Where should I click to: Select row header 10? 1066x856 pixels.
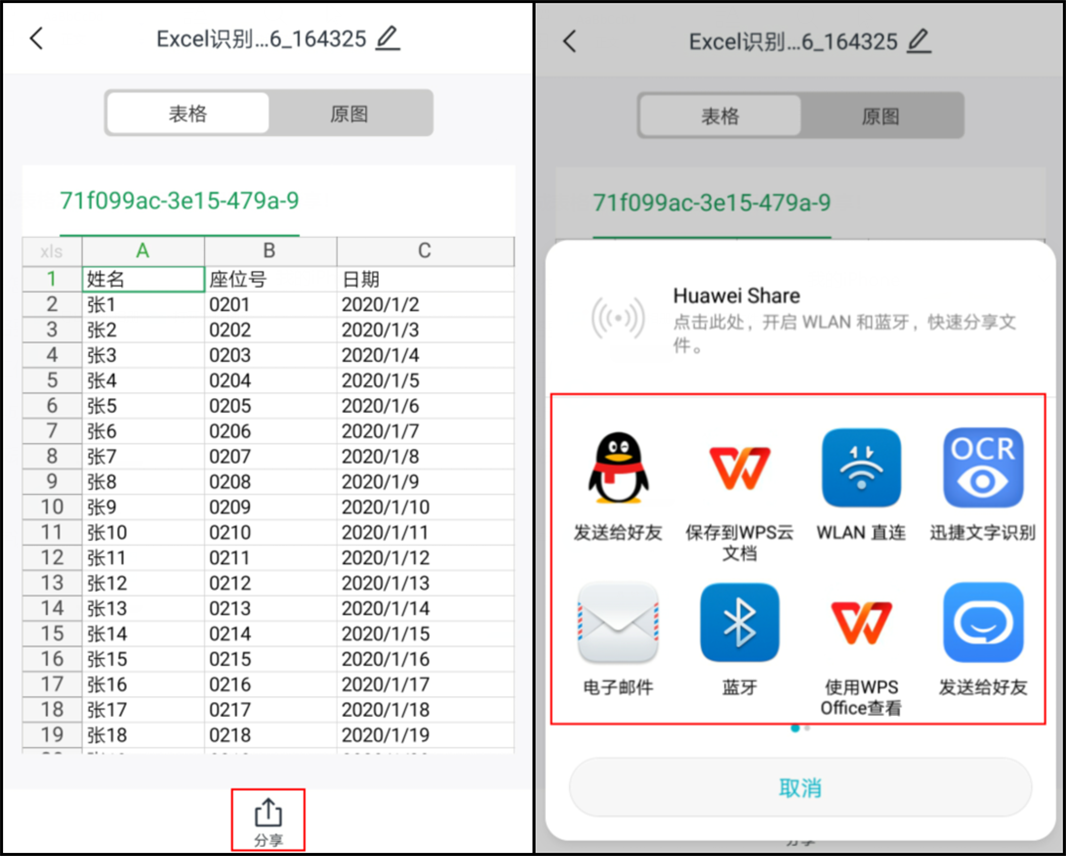[x=52, y=507]
